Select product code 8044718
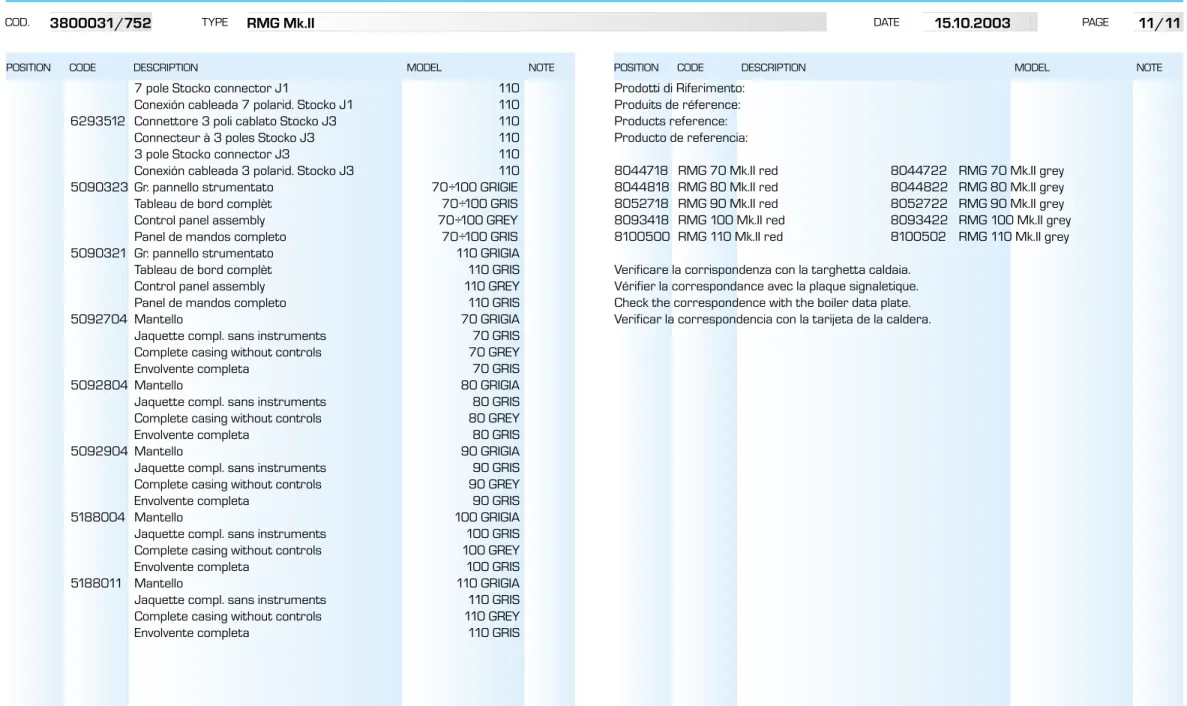Viewport: 1187px width, 706px height. pyautogui.click(x=641, y=171)
